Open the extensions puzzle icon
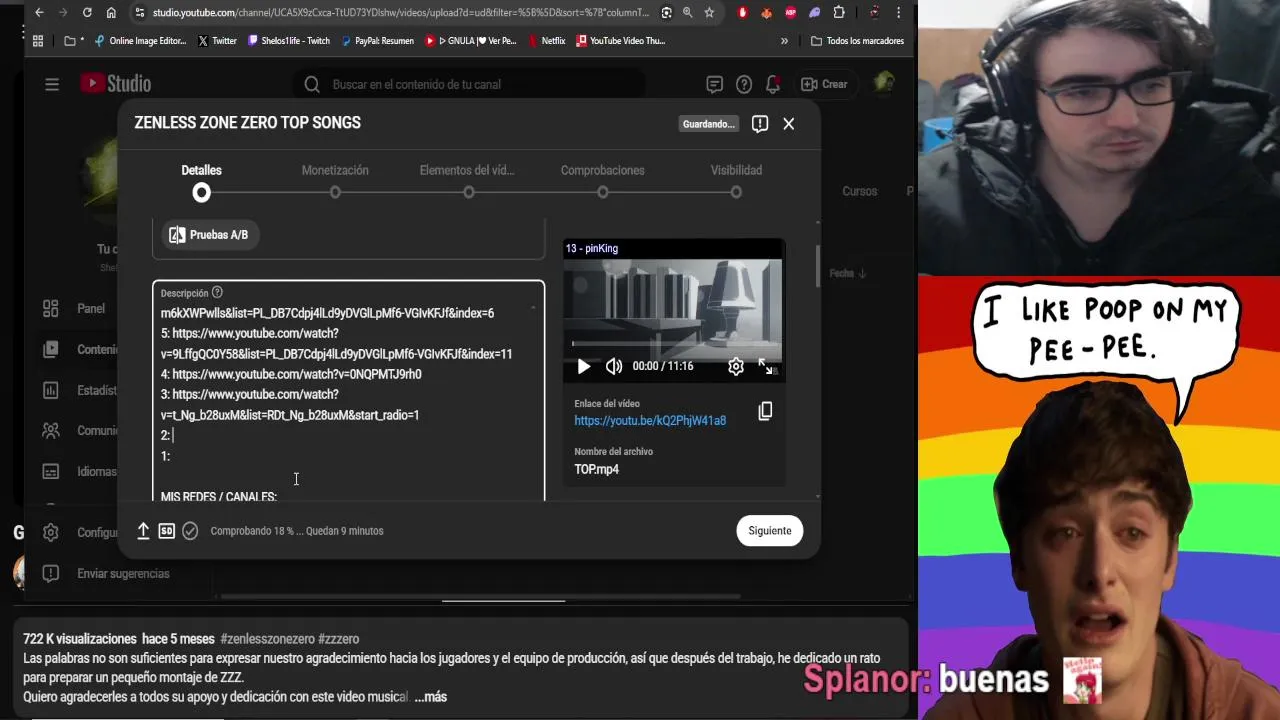The height and width of the screenshot is (720, 1280). tap(839, 13)
